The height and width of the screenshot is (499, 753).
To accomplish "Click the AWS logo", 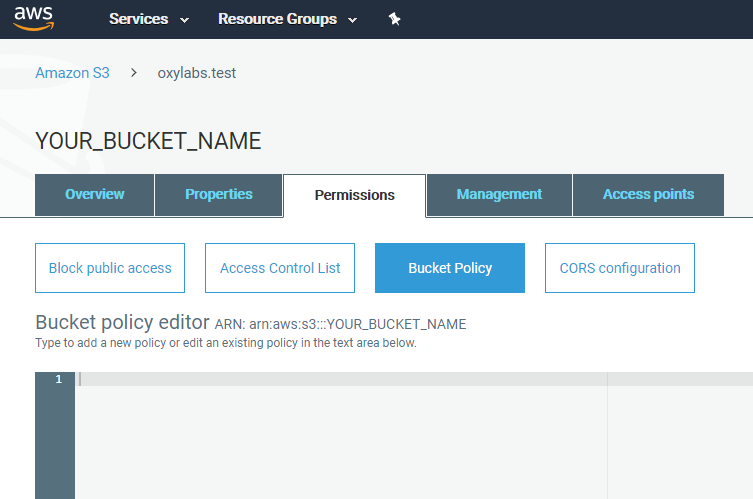I will click(33, 19).
